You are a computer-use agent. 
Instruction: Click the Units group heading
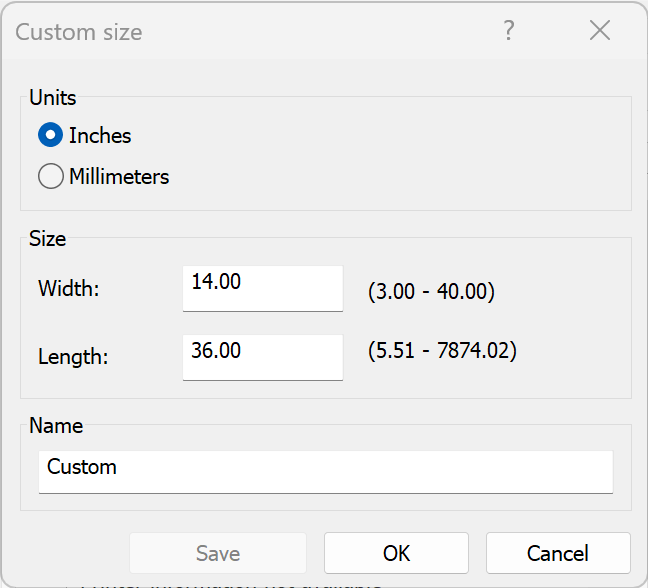pos(53,97)
